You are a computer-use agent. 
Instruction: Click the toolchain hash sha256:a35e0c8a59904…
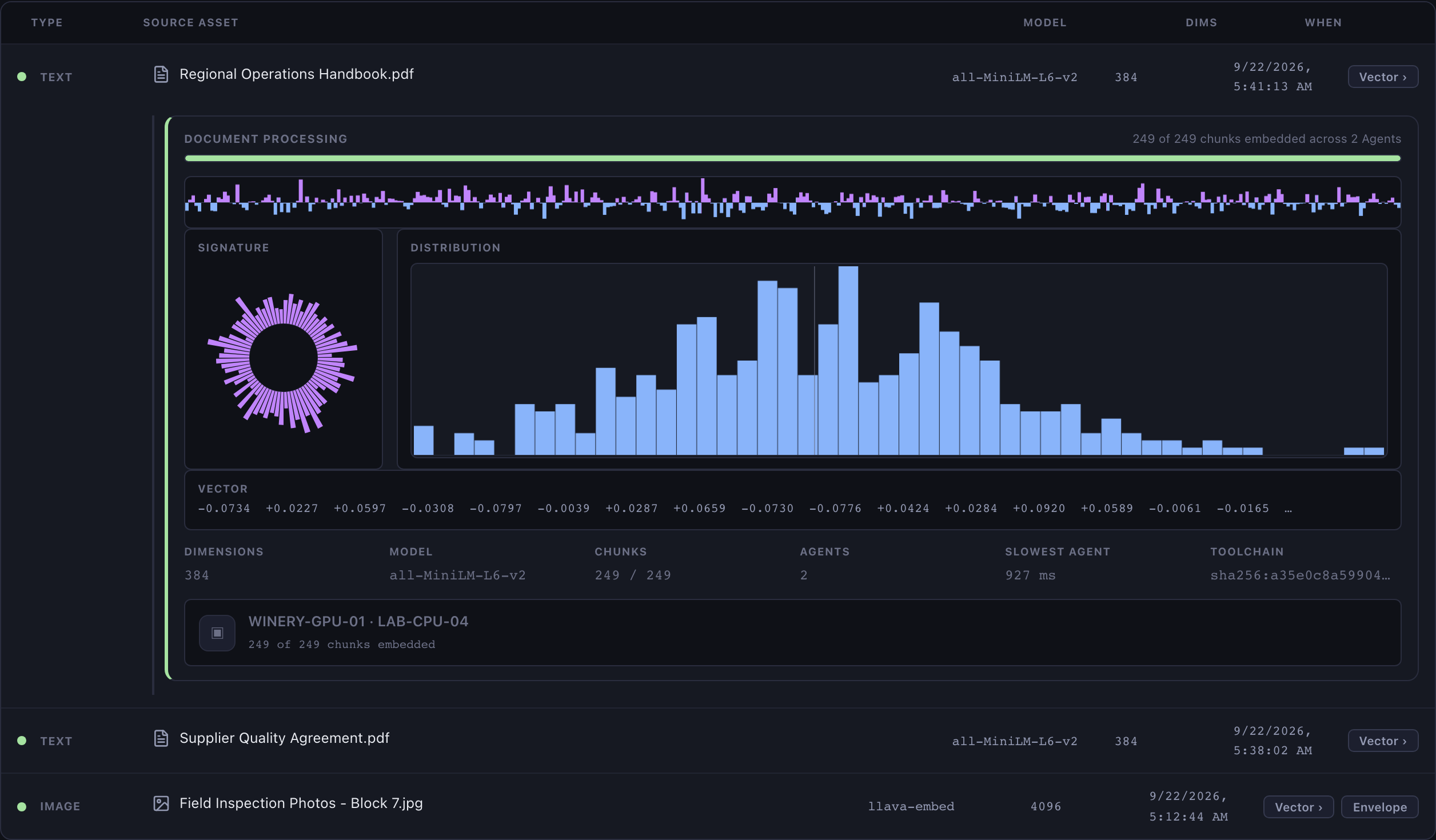(1300, 575)
